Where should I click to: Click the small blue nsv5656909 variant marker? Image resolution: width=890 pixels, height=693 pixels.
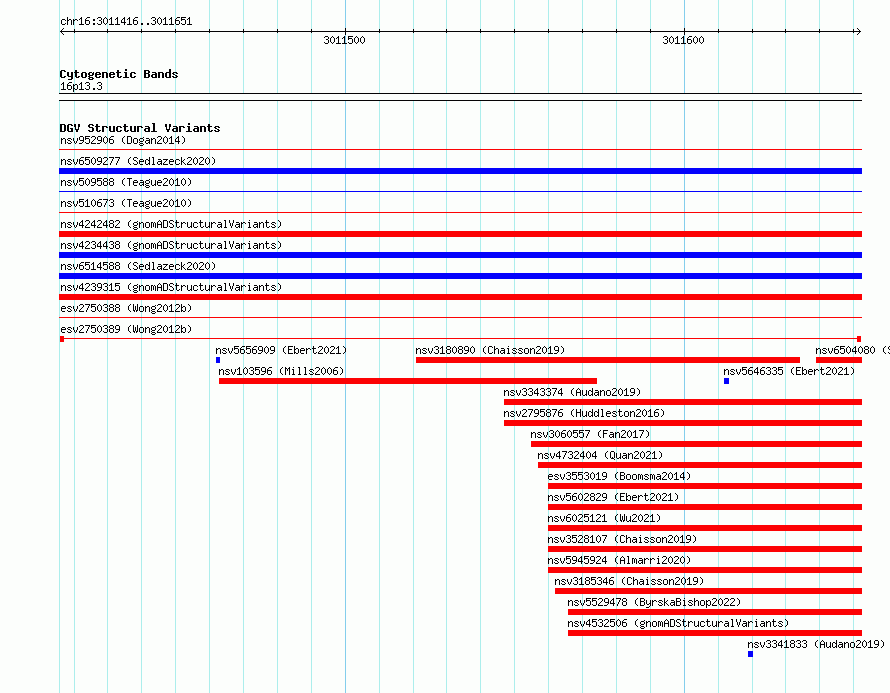pos(218,360)
